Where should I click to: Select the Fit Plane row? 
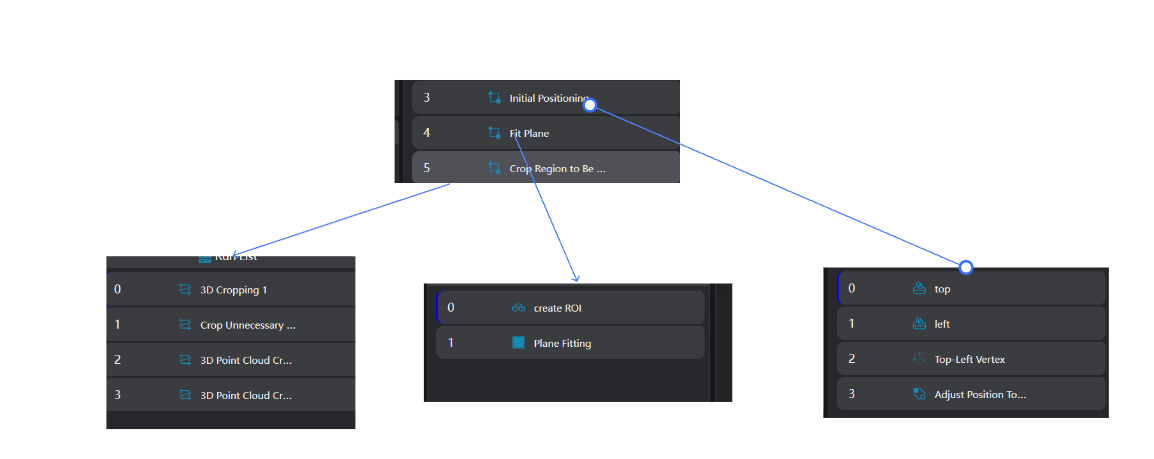coord(545,133)
